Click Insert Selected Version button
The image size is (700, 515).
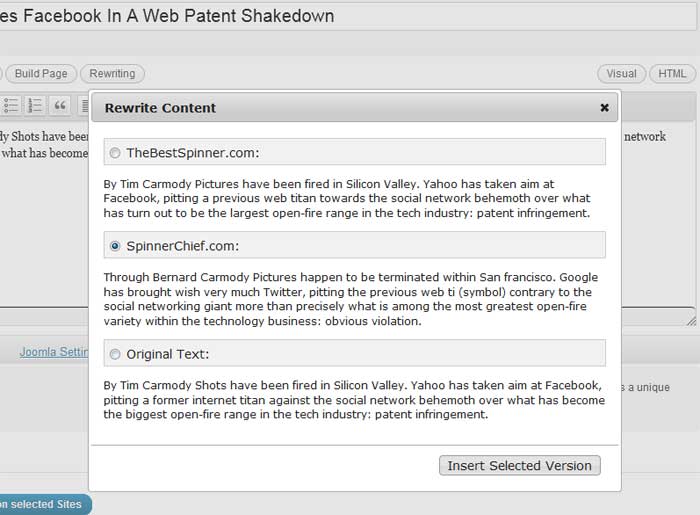(520, 465)
